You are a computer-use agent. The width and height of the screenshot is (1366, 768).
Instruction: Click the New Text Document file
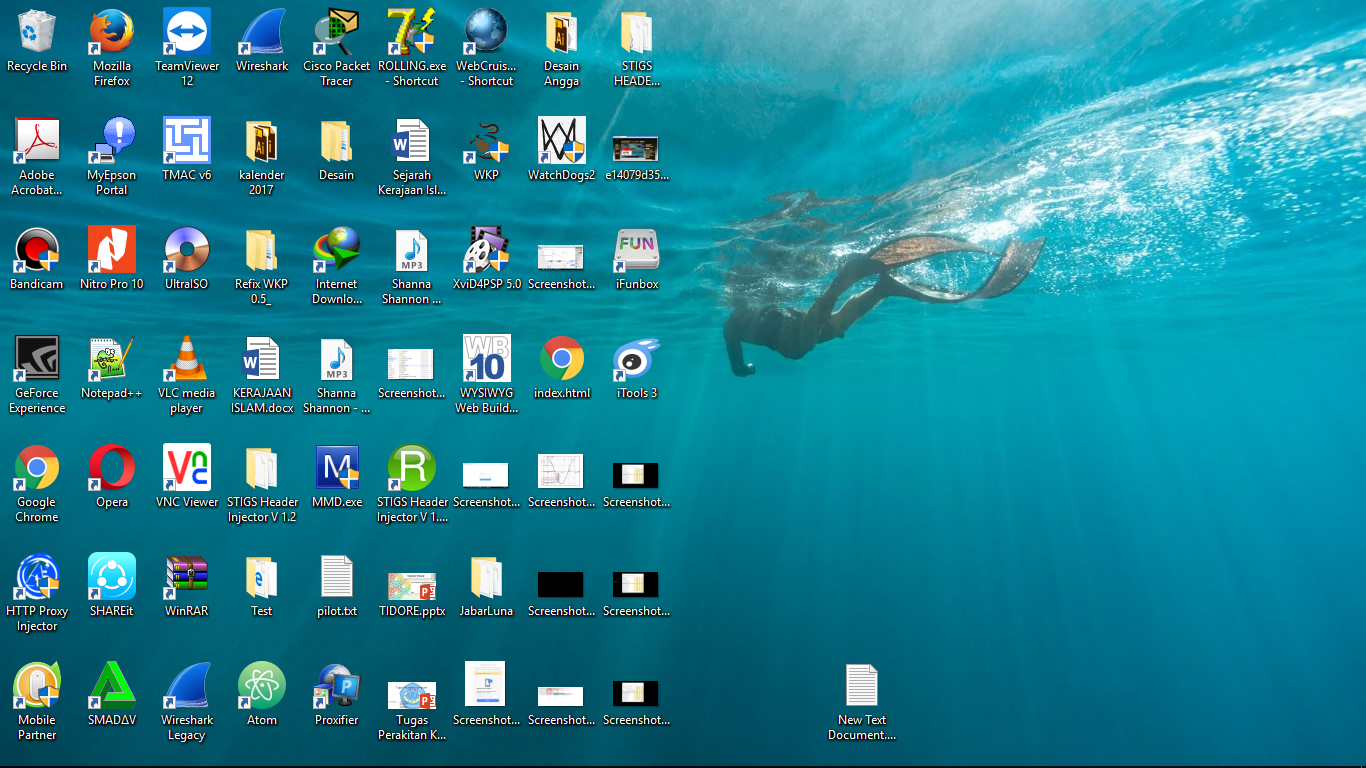coord(862,686)
